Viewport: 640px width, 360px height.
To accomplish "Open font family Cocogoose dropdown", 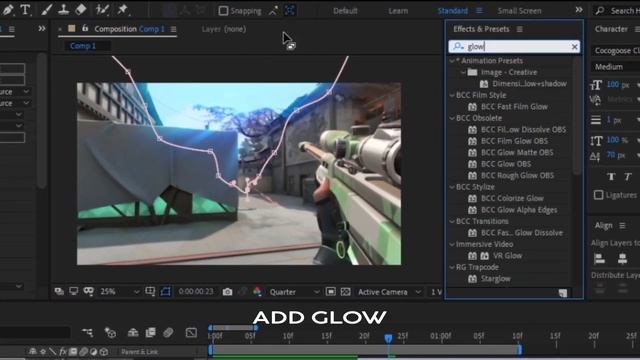I will [x=616, y=51].
